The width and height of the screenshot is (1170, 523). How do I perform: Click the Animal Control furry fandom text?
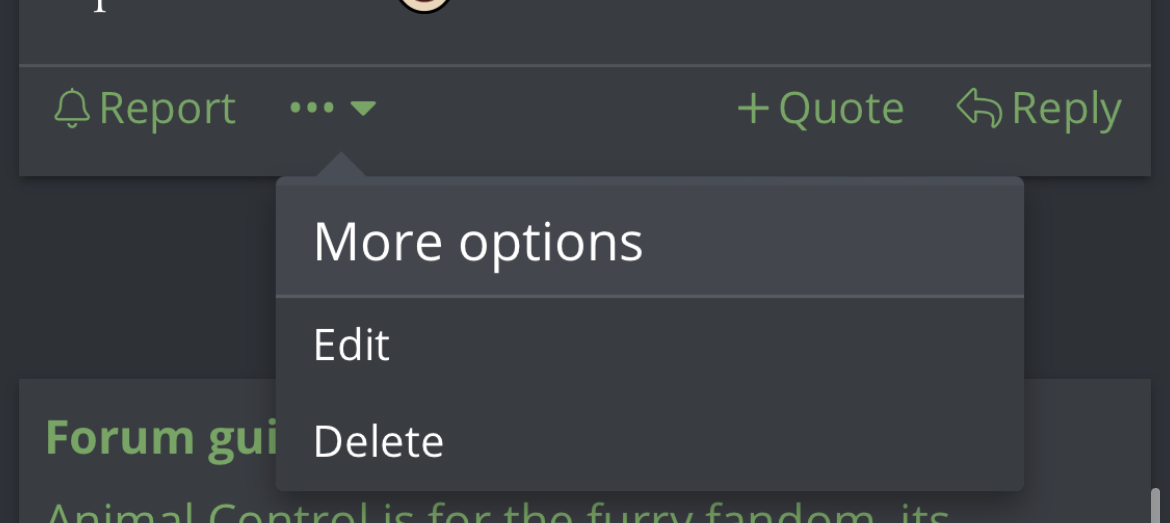(x=498, y=513)
